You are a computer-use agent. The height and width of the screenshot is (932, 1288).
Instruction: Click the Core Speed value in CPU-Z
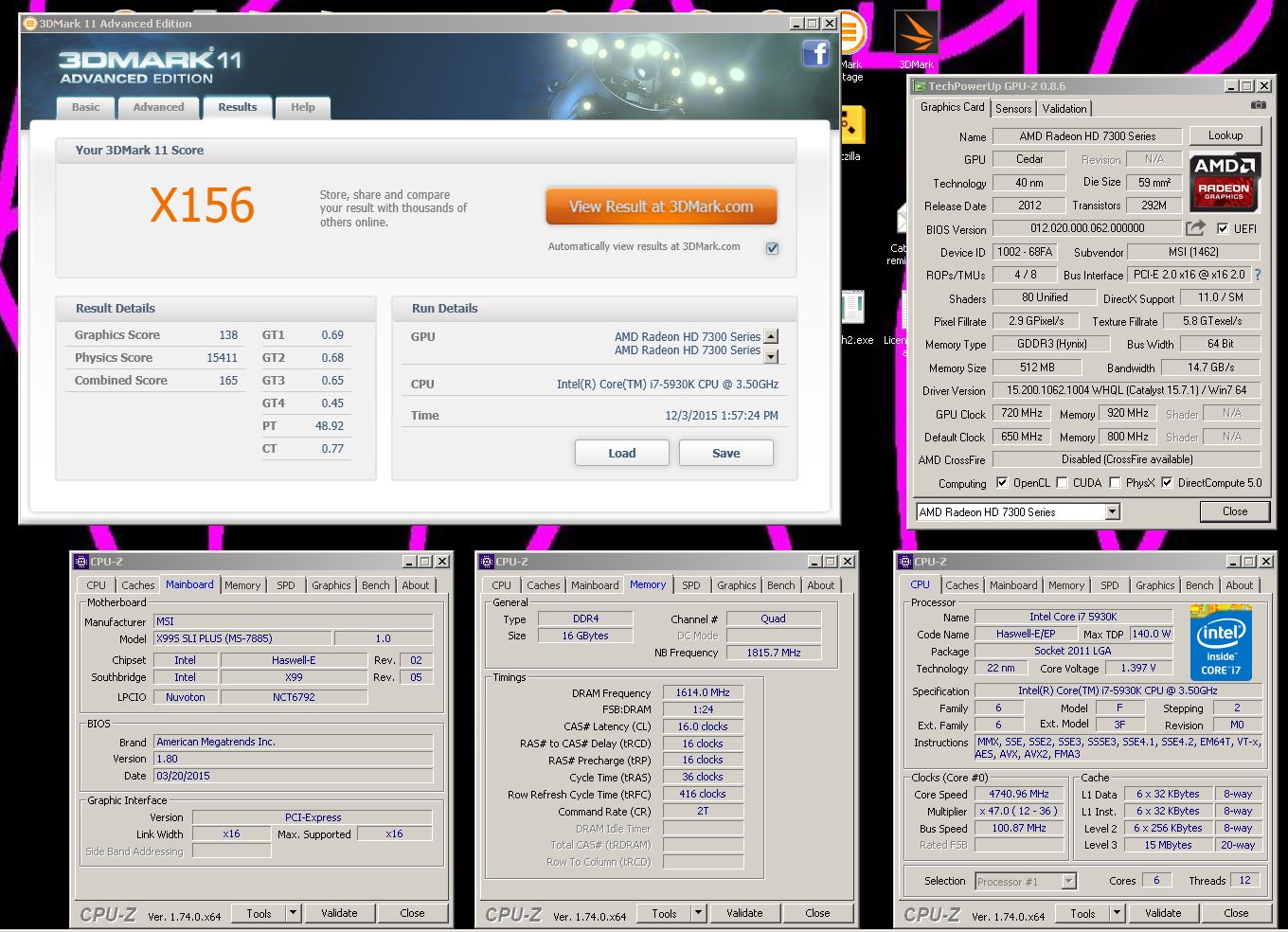[1019, 794]
